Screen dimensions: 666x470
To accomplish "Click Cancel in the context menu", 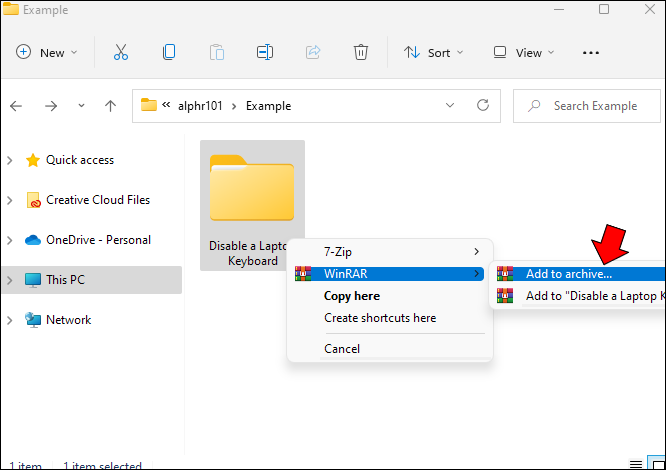I will (342, 349).
